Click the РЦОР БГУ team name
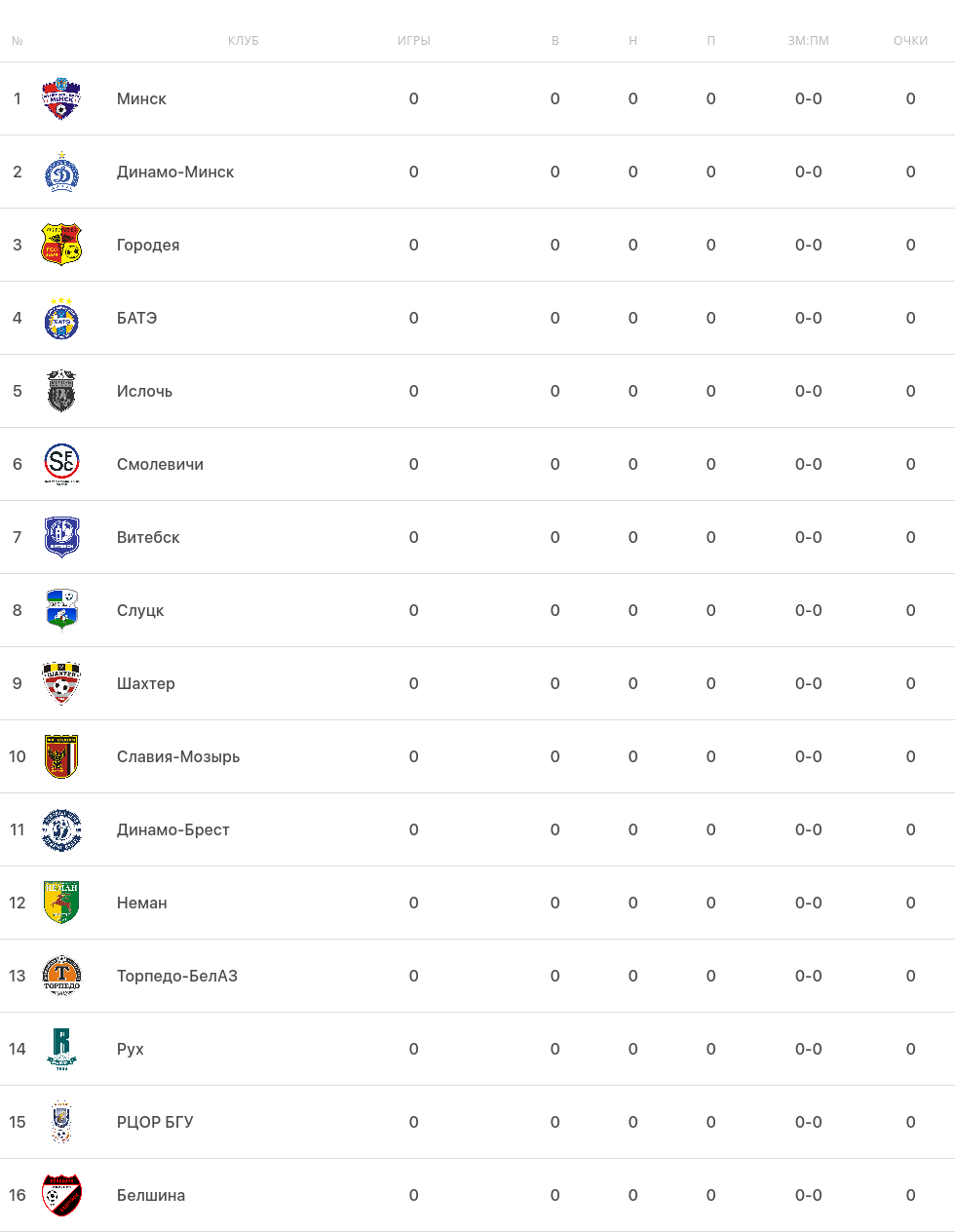 tap(155, 1122)
